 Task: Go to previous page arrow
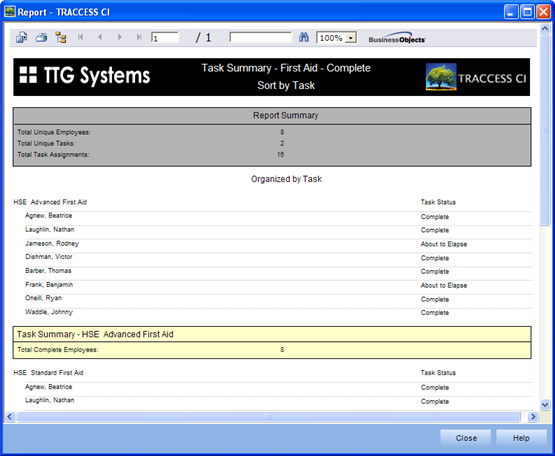pos(100,37)
